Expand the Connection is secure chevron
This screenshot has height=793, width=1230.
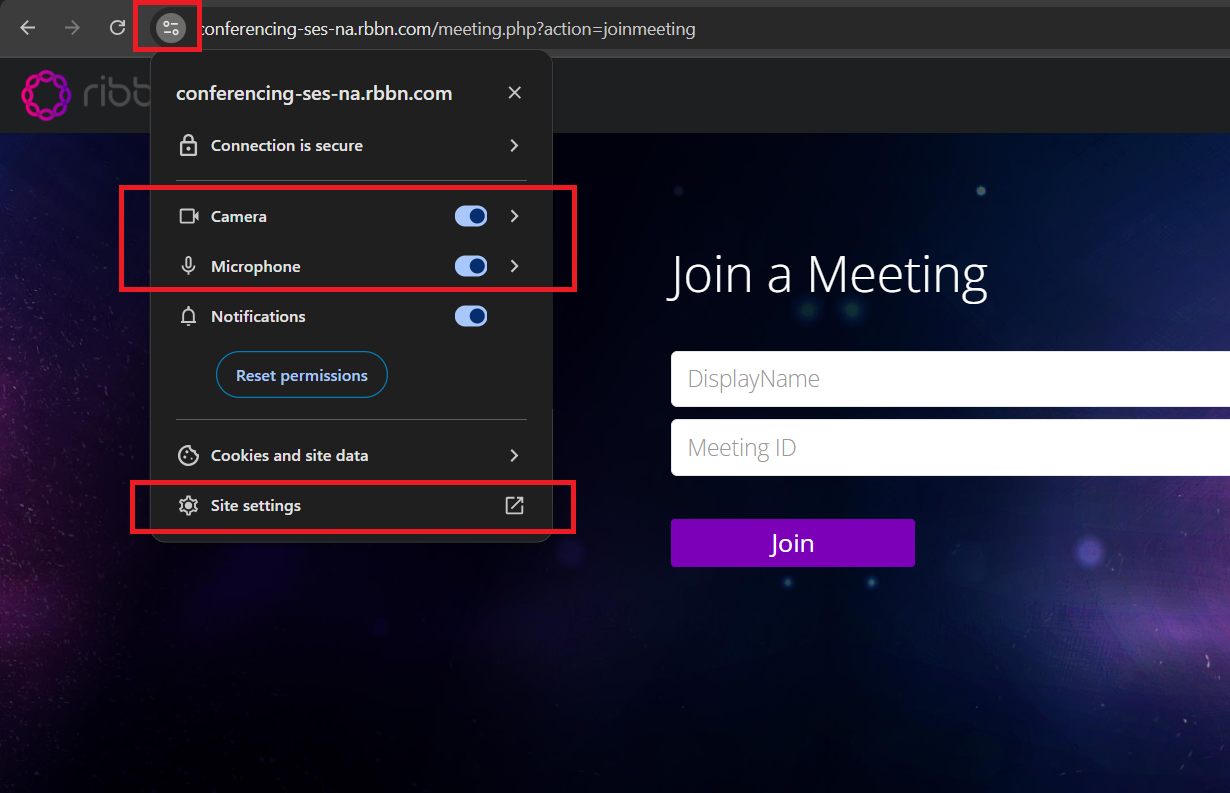coord(514,146)
